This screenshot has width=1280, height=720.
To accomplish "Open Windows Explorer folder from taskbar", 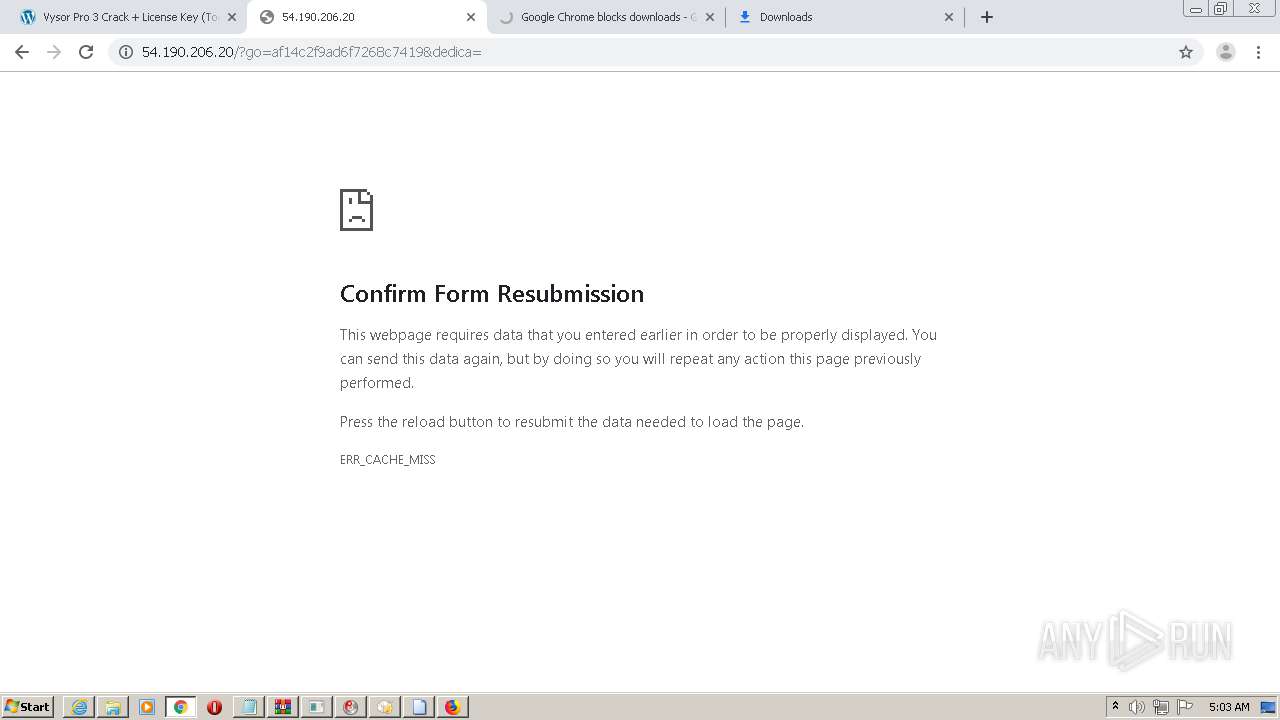I will 113,707.
